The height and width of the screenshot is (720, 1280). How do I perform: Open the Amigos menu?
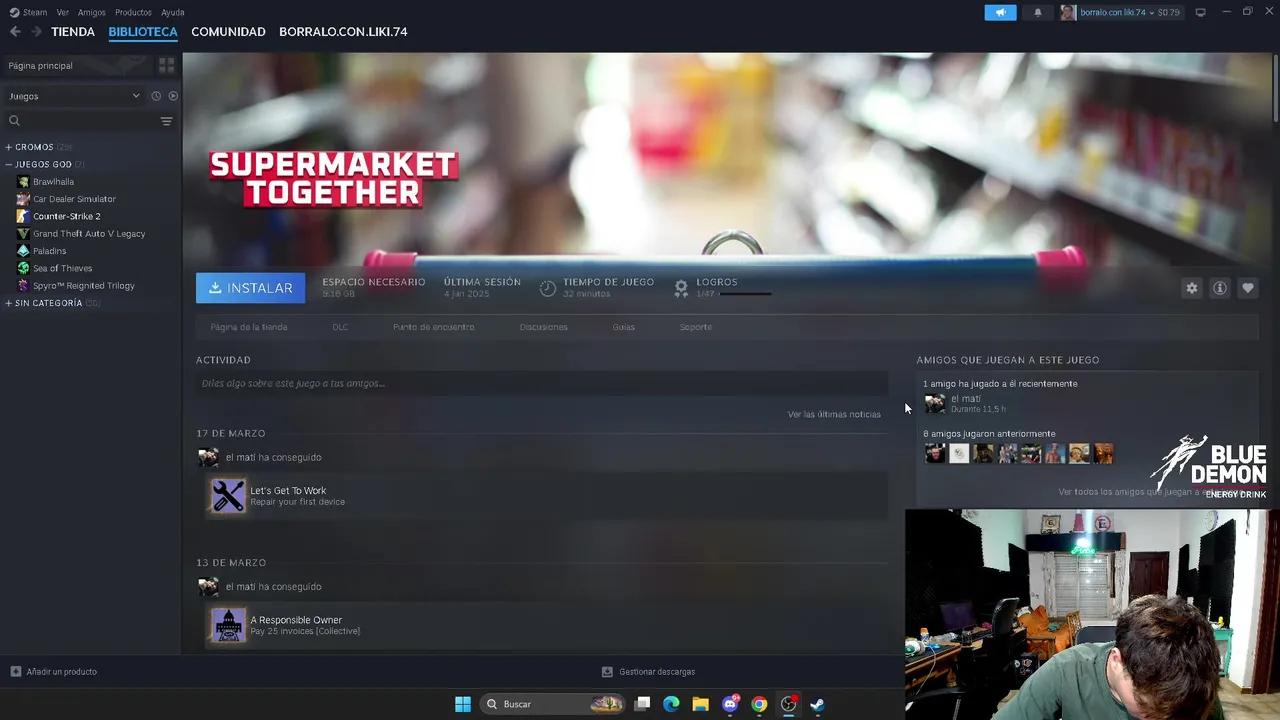click(x=92, y=12)
